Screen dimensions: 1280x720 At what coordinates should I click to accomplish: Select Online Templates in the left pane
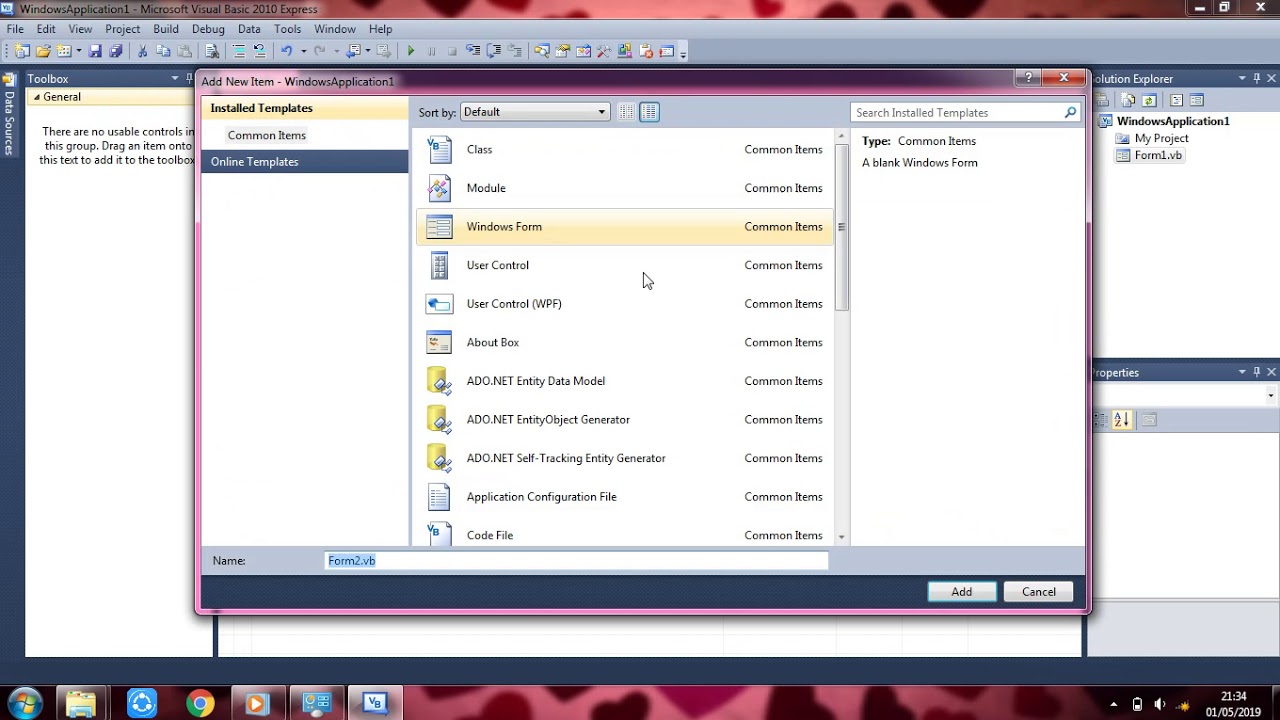[x=304, y=162]
